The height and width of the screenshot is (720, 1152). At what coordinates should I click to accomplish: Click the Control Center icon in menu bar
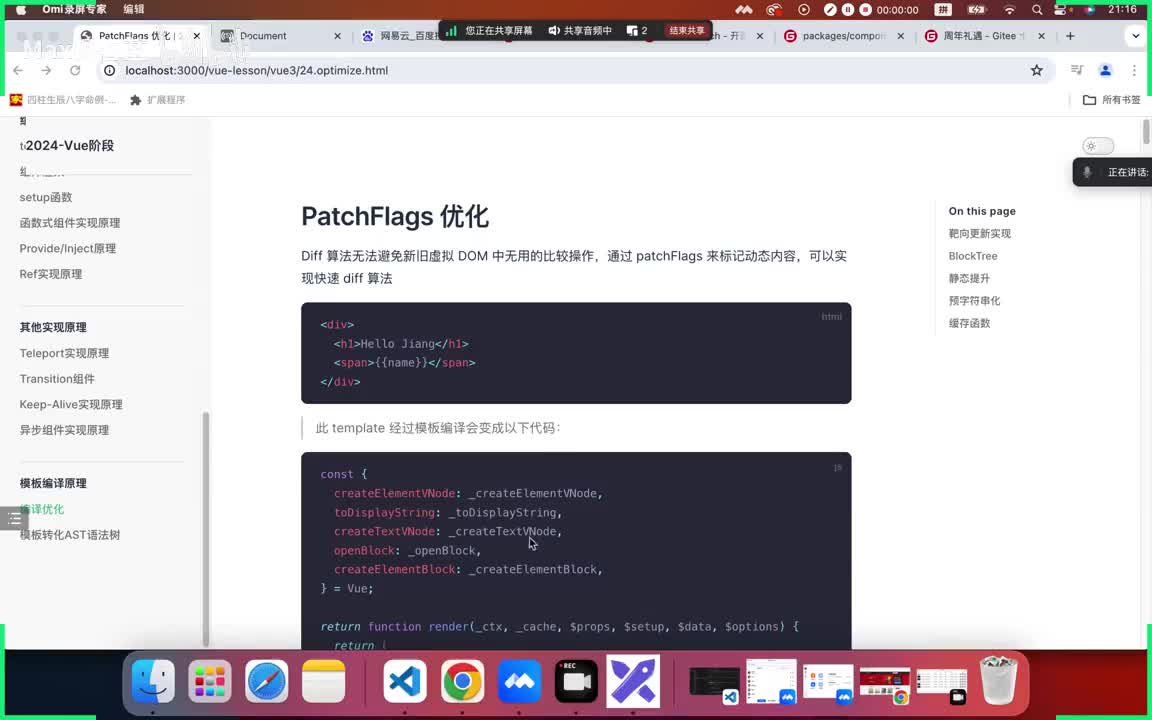coord(1060,10)
